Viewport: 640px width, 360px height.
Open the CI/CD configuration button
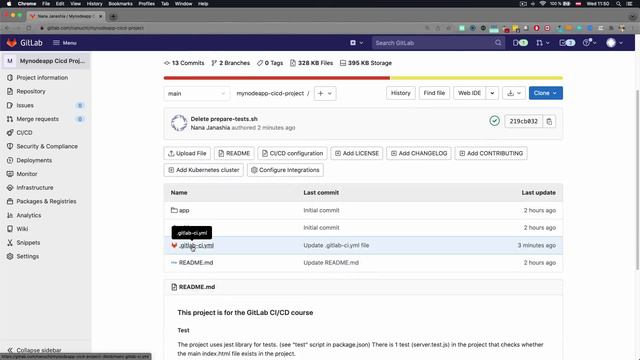point(292,153)
